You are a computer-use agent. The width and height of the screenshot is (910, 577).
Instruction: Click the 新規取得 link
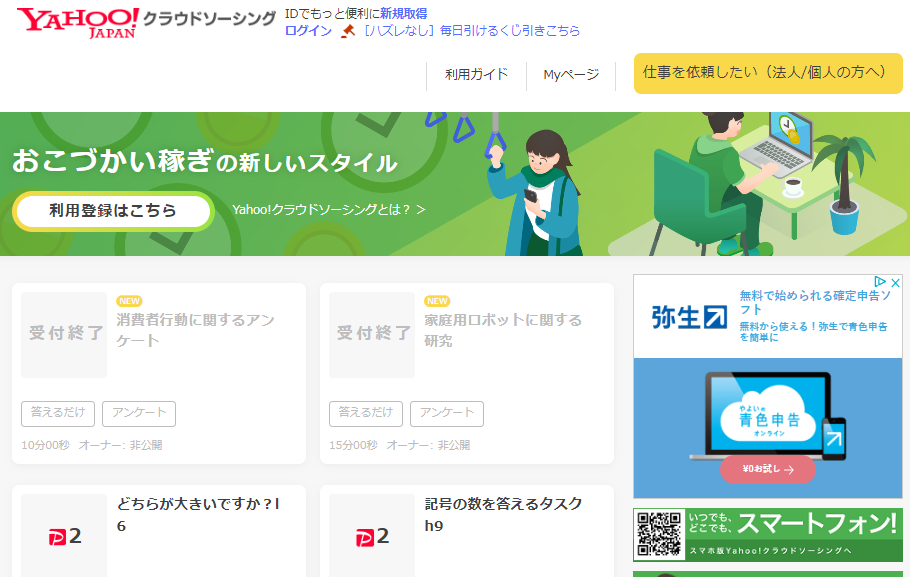coord(403,14)
